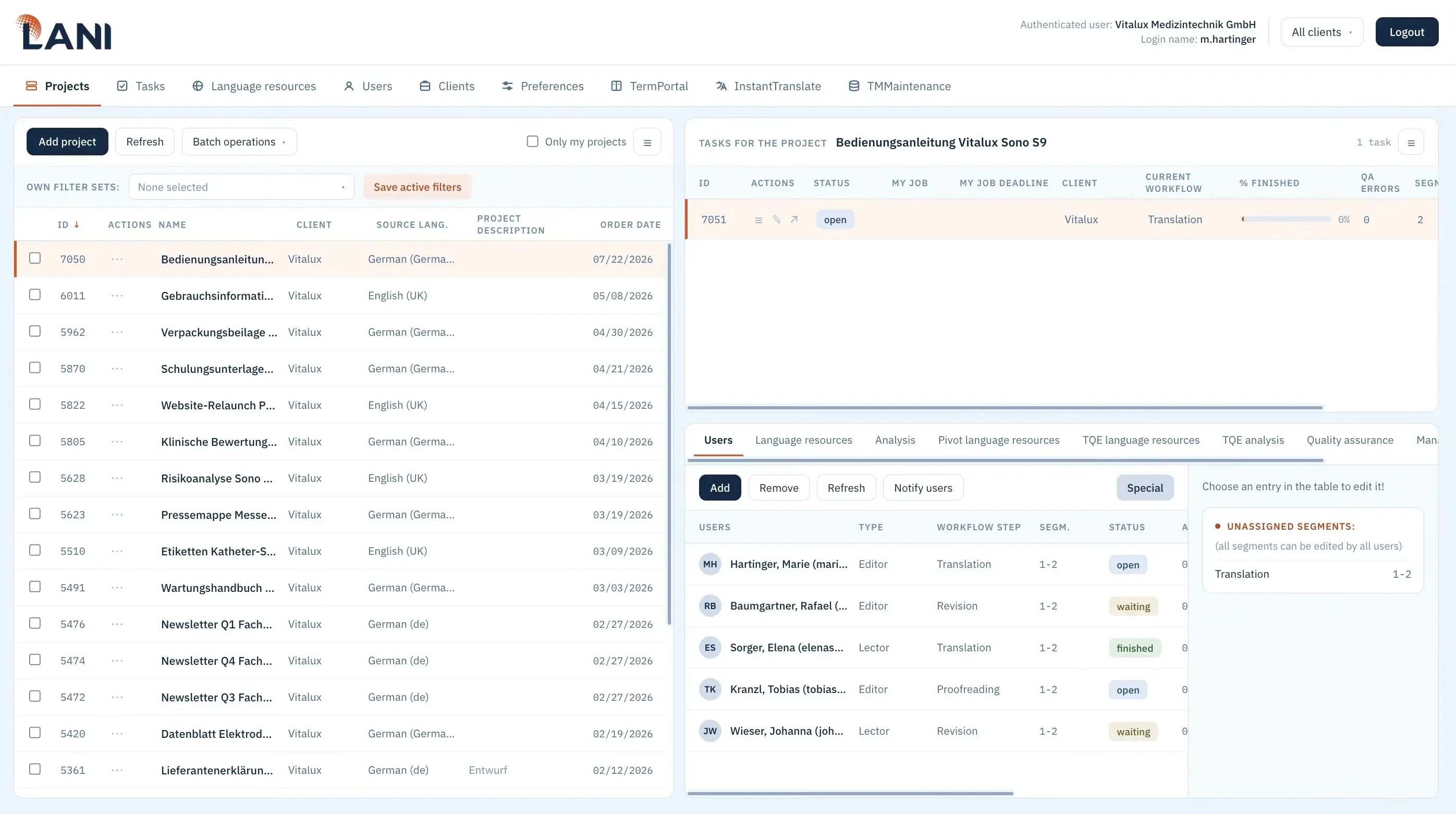Open the Own filter sets combo box
Viewport: 1456px width, 814px height.
coord(241,187)
